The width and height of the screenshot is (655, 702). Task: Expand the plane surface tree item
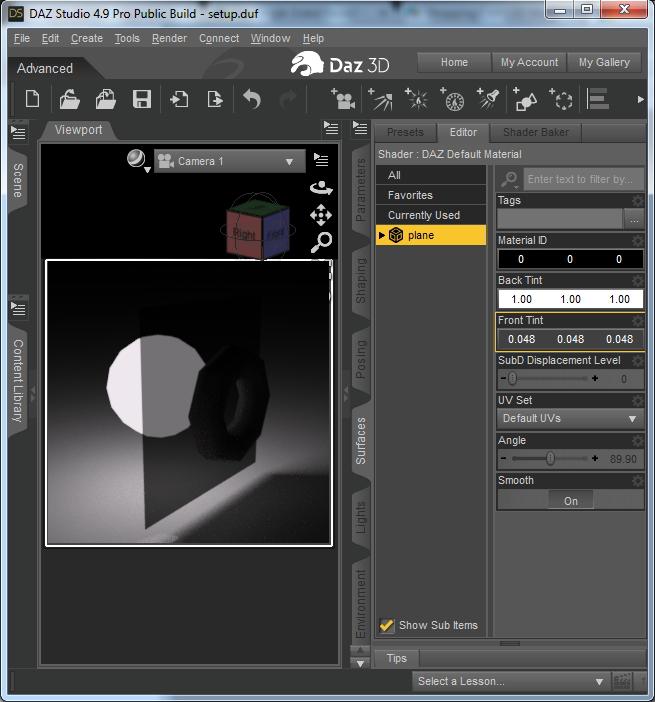point(381,235)
